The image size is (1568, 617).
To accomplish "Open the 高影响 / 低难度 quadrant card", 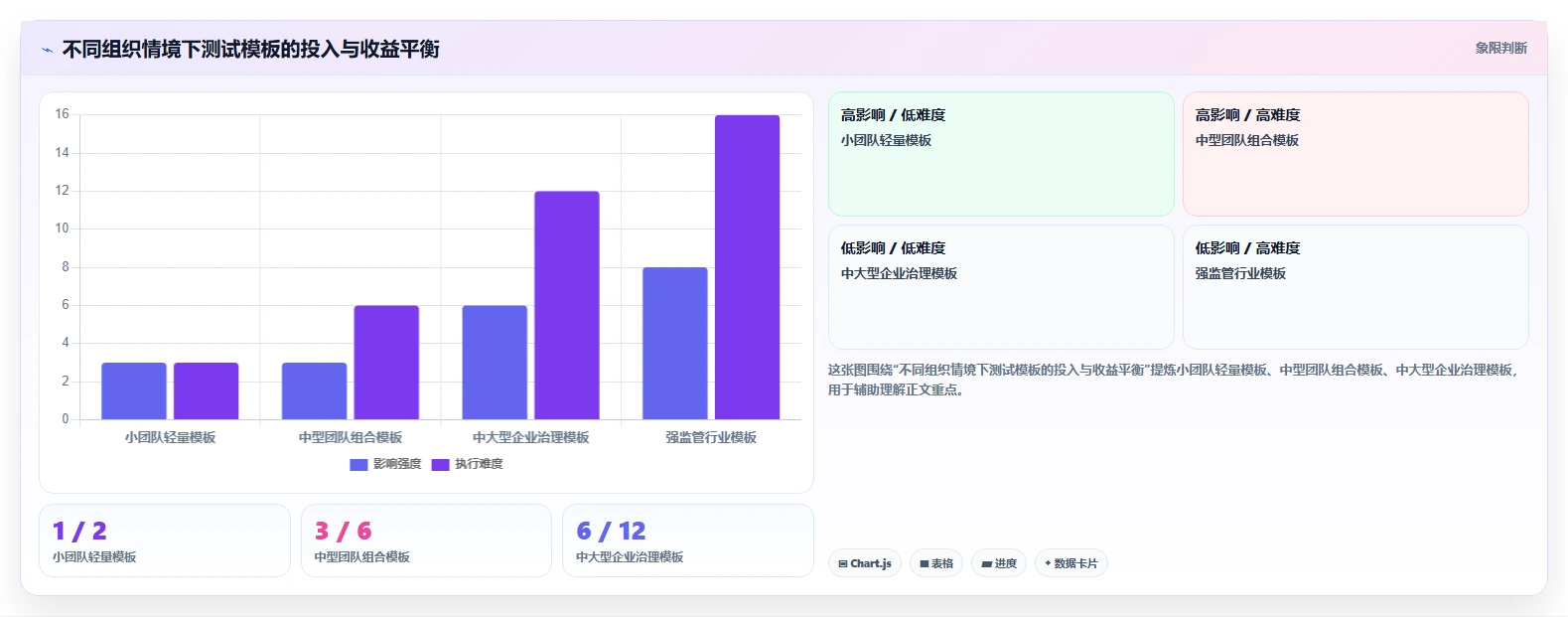I will click(1001, 154).
